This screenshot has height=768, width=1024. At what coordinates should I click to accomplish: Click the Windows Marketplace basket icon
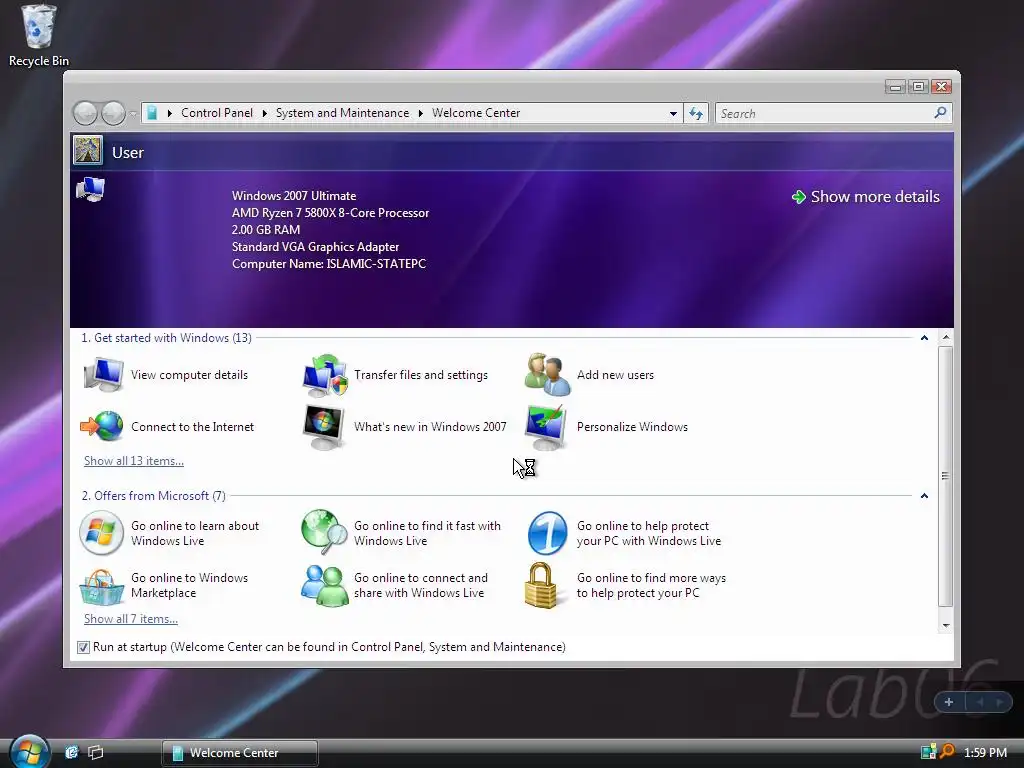[x=102, y=586]
